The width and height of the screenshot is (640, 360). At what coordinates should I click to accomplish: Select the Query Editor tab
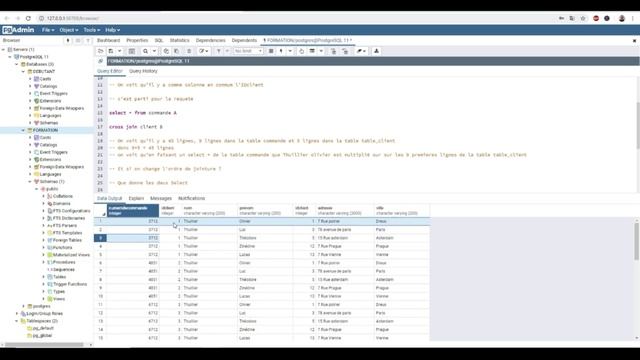click(x=110, y=71)
